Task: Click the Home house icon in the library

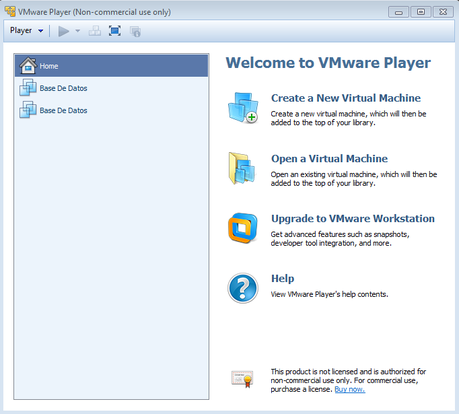Action: 28,65
